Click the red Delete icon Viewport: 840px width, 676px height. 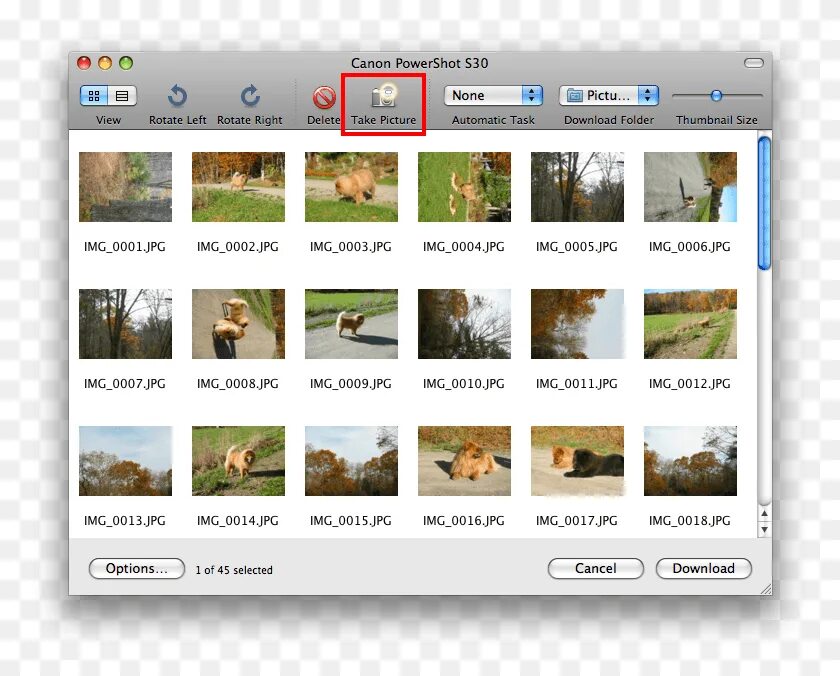(324, 97)
